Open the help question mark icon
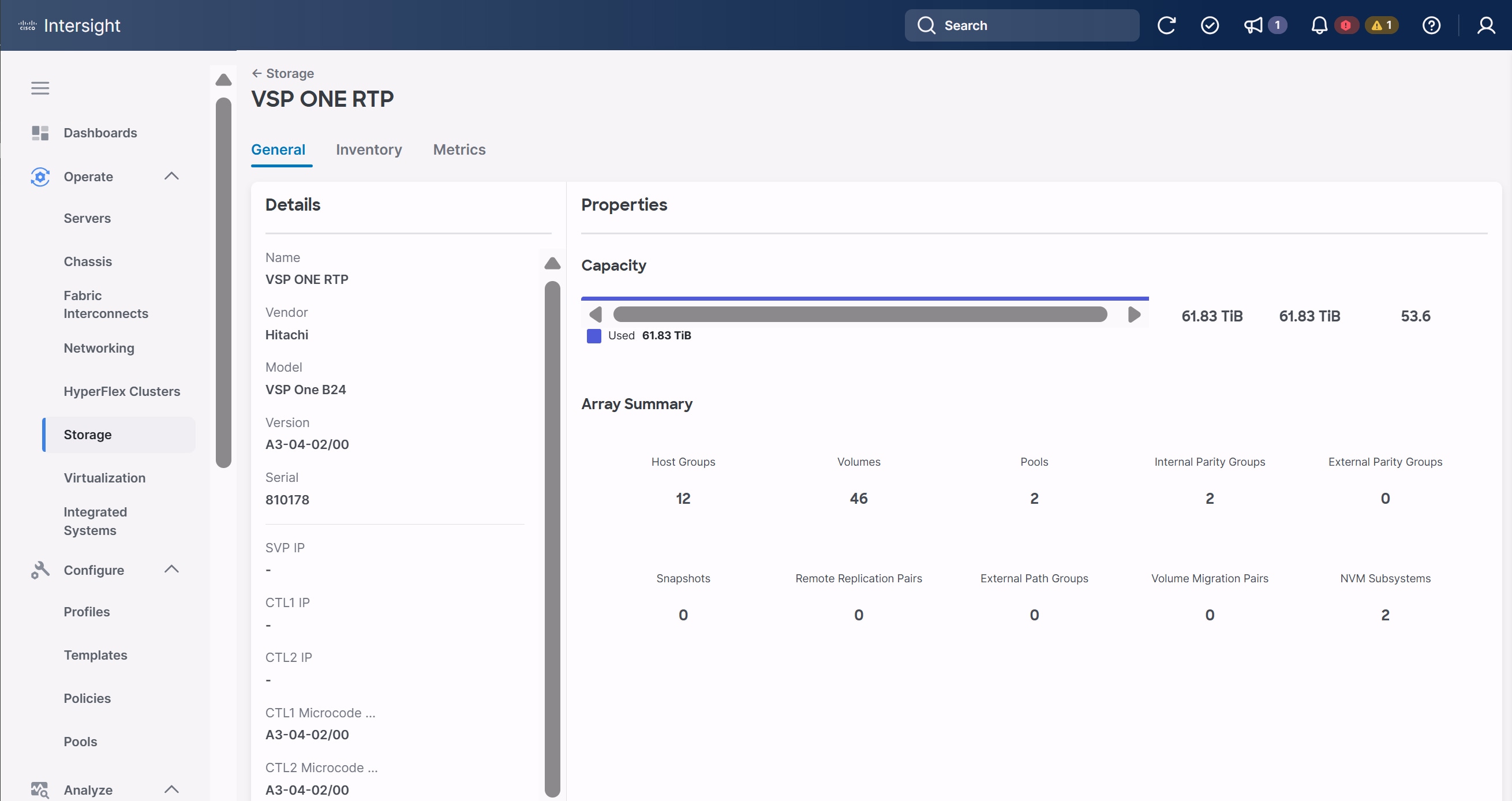Image resolution: width=1512 pixels, height=801 pixels. click(1431, 25)
